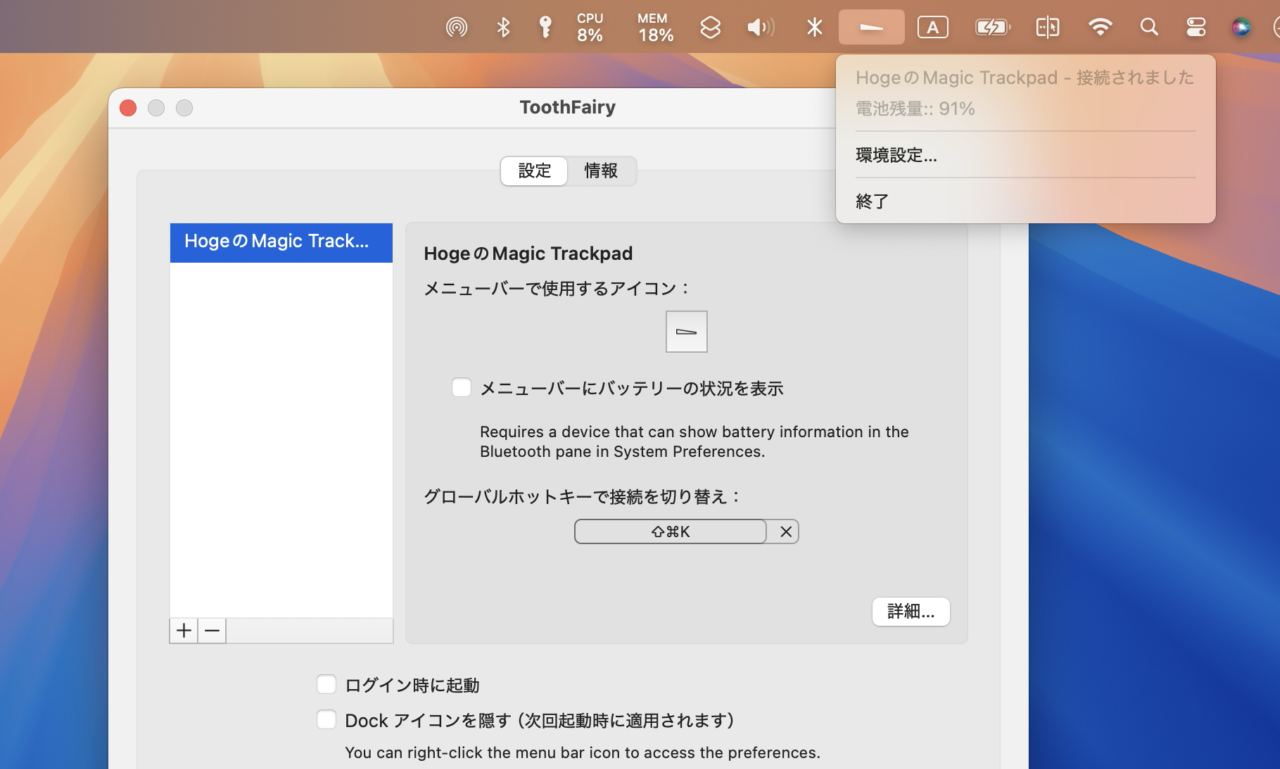Click the stacked layers icon in menu bar
This screenshot has height=769, width=1280.
click(710, 27)
